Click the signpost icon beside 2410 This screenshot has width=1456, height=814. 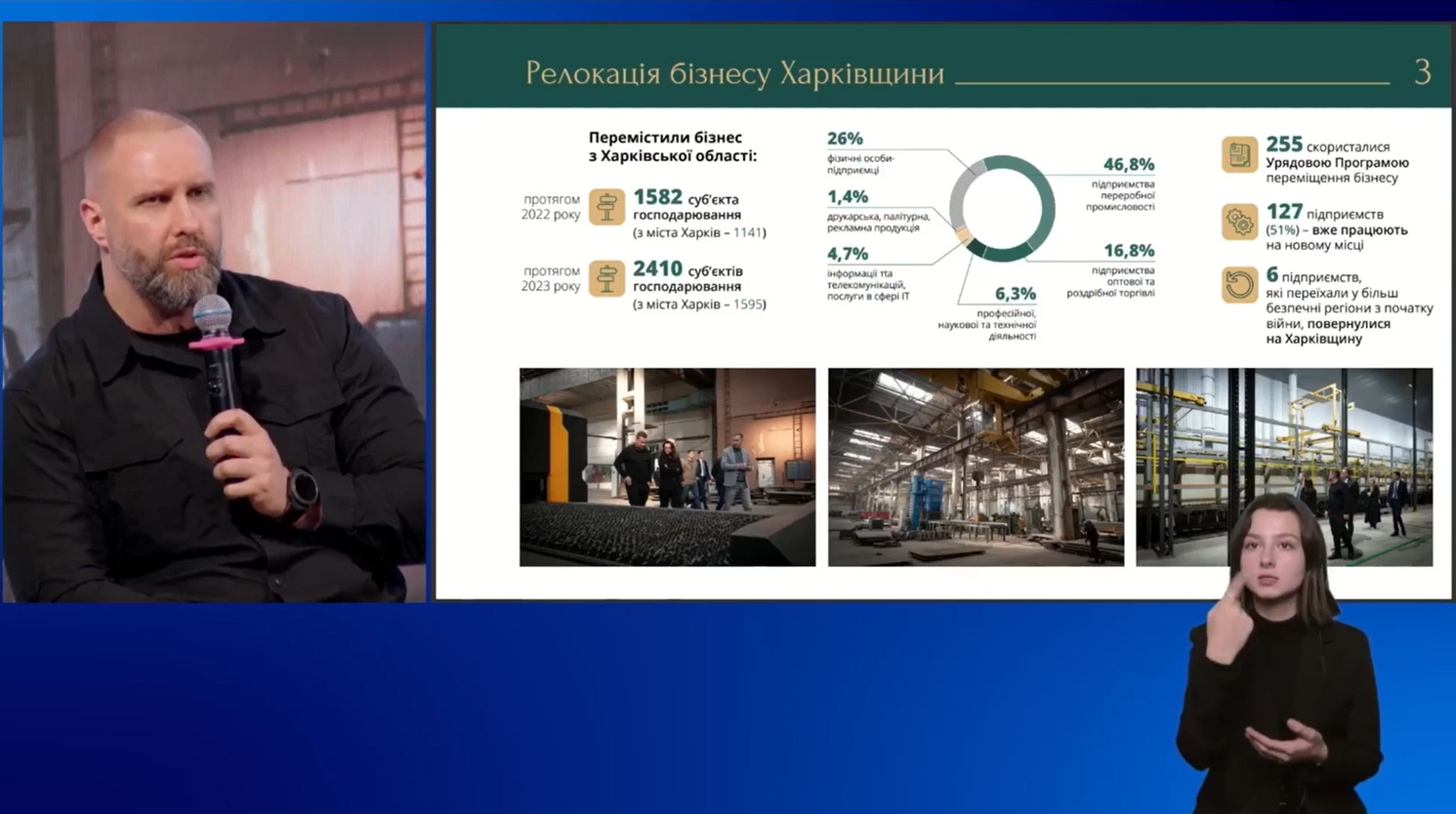pyautogui.click(x=606, y=278)
